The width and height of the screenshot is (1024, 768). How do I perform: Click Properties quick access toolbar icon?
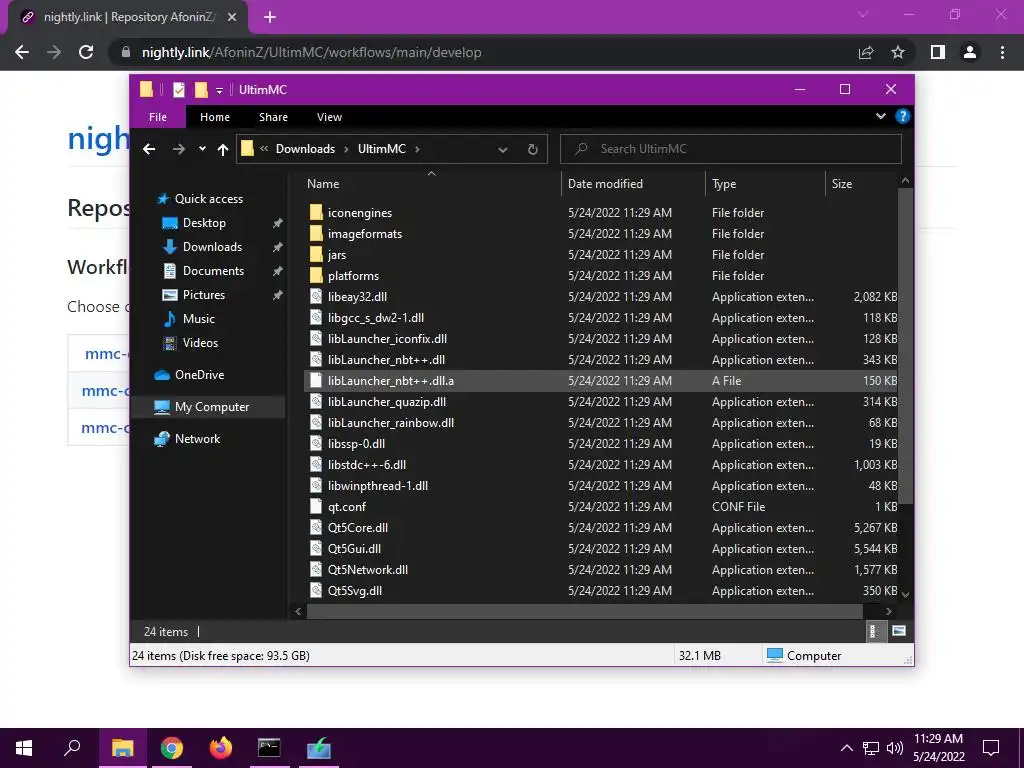(x=179, y=89)
